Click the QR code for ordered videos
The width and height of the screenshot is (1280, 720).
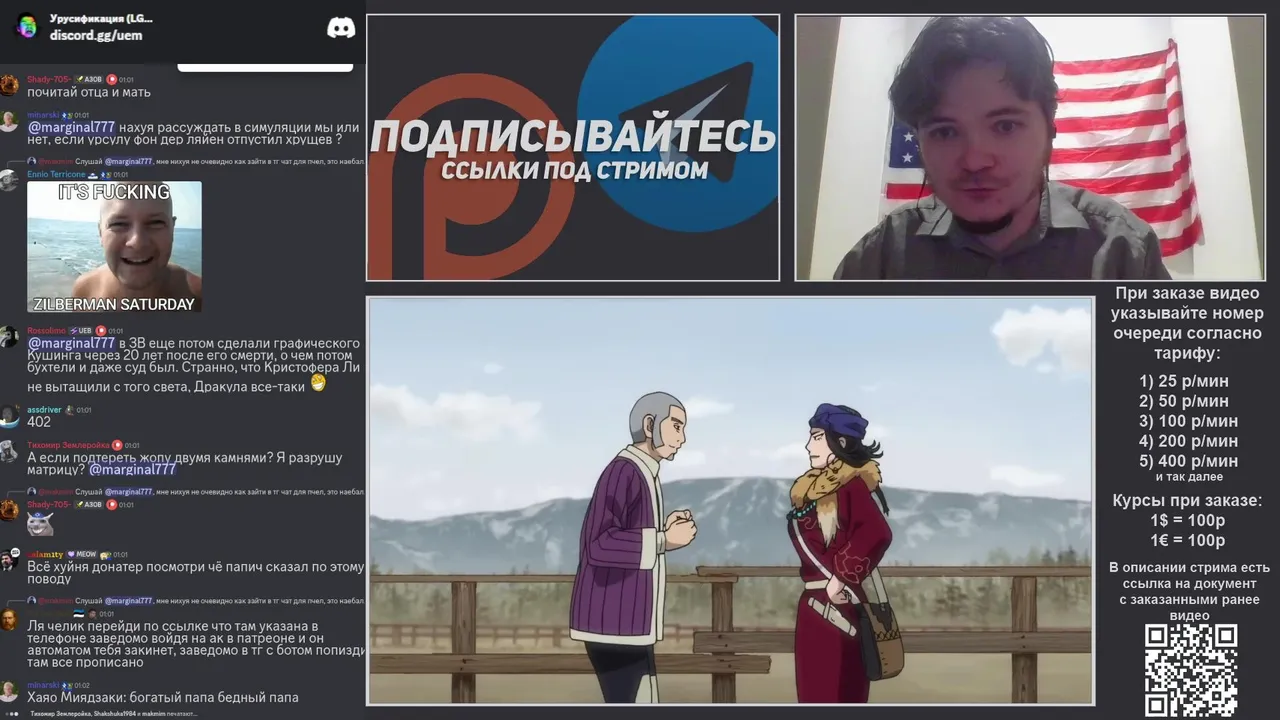(1191, 671)
